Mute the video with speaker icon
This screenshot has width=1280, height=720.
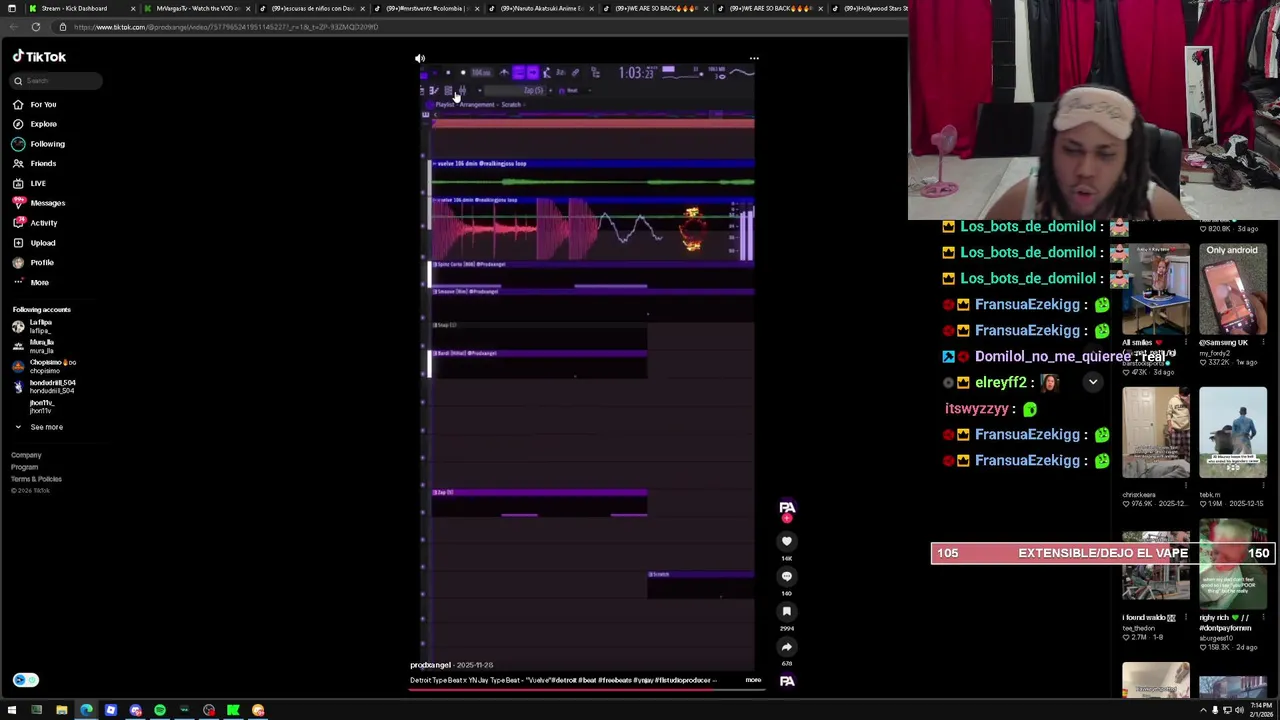coord(420,58)
